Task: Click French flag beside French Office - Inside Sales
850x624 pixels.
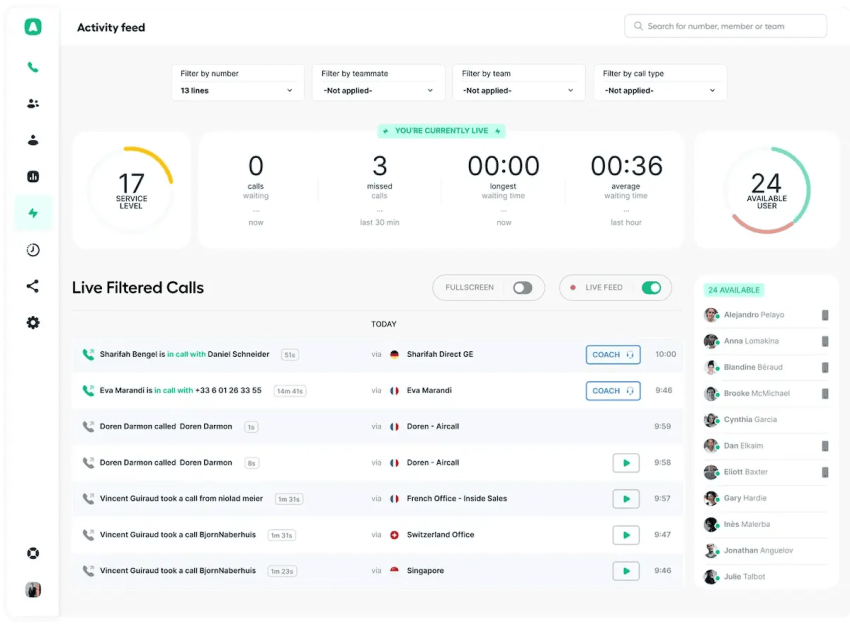Action: click(x=395, y=498)
